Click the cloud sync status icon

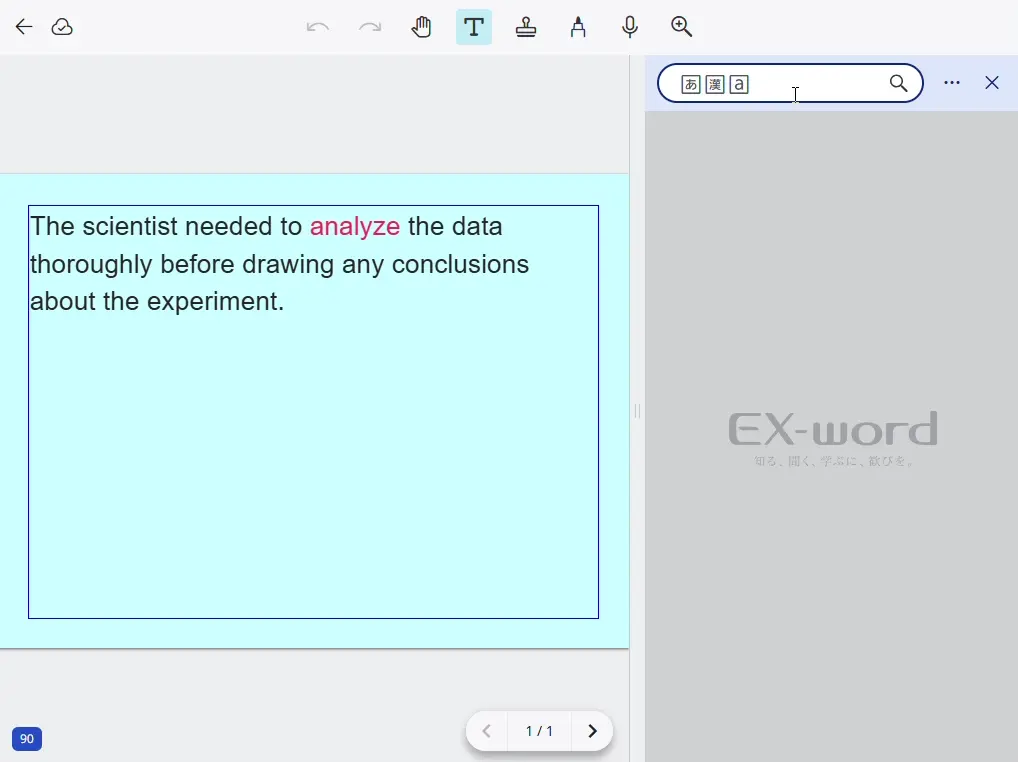(62, 27)
